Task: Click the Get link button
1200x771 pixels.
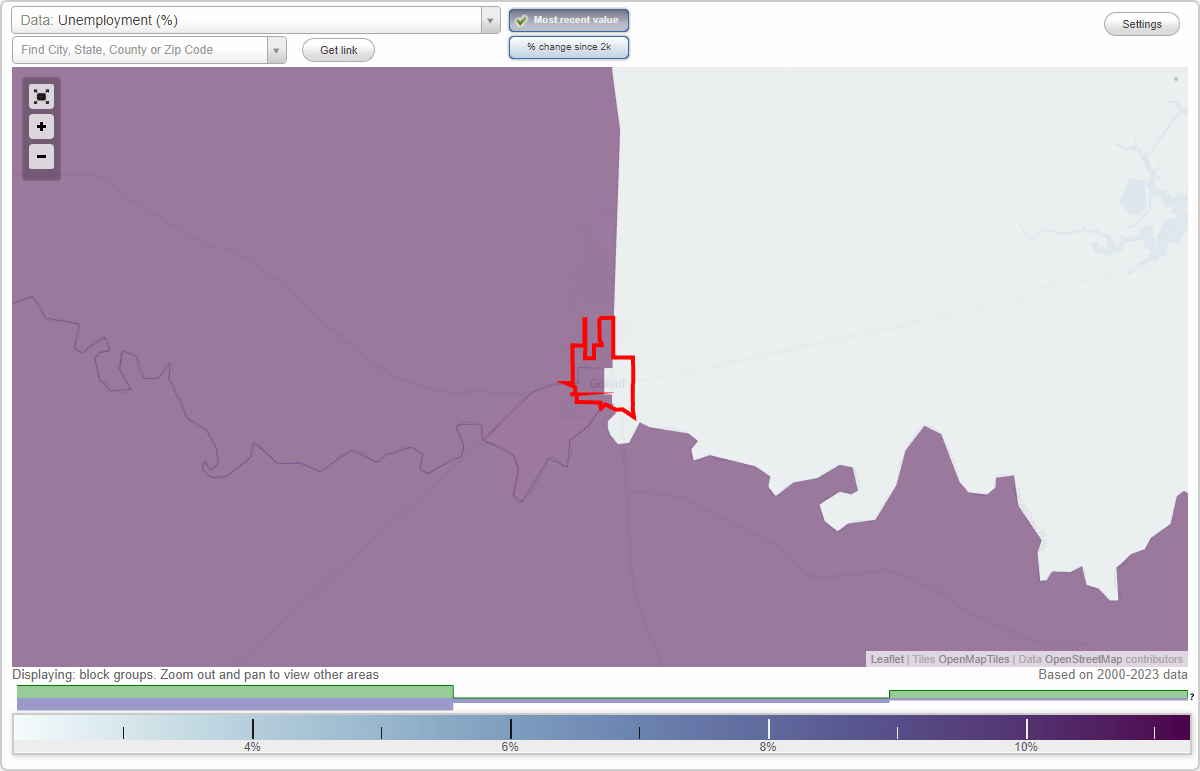Action: click(338, 50)
